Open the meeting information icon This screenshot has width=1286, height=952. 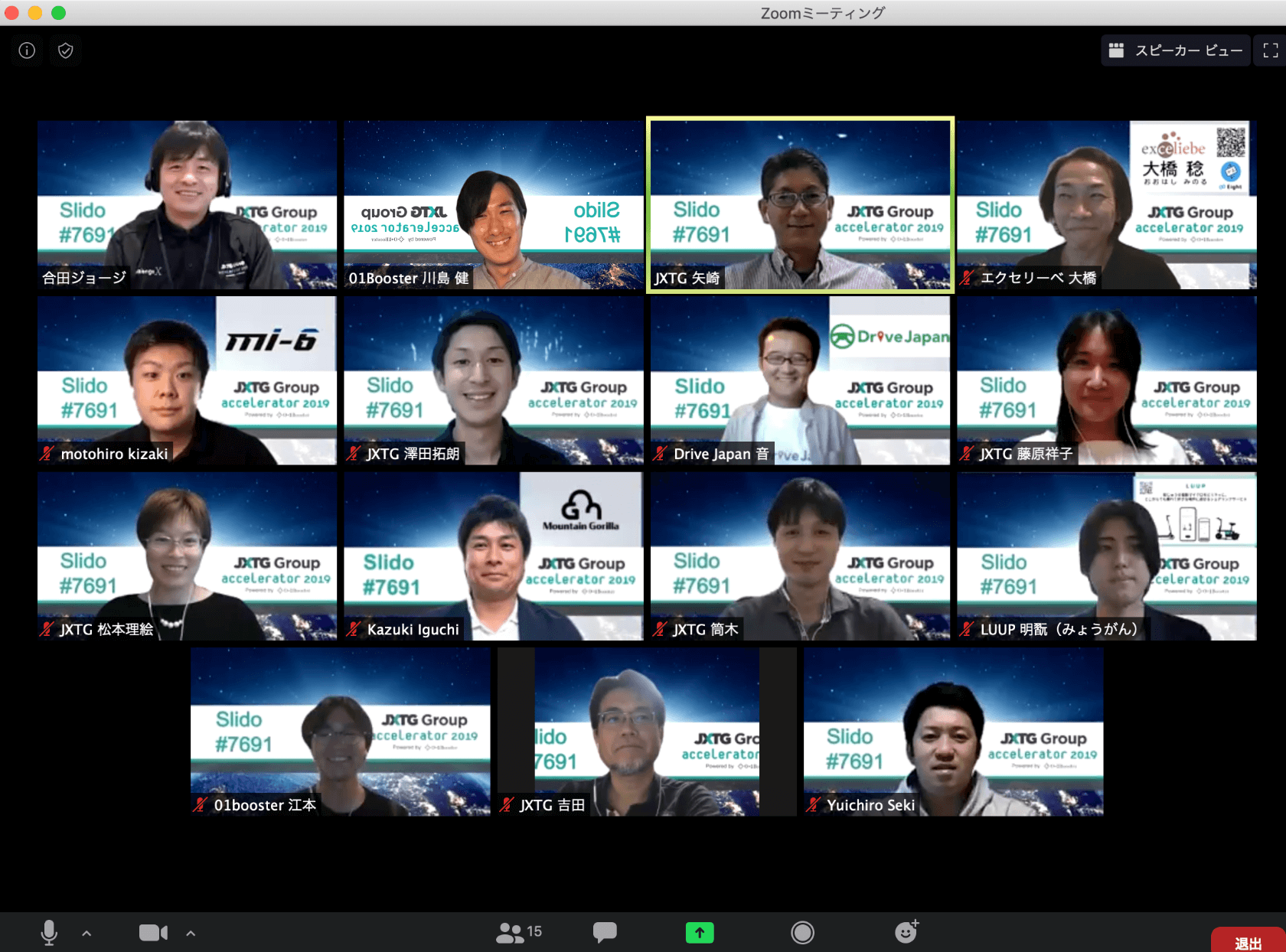tap(27, 51)
